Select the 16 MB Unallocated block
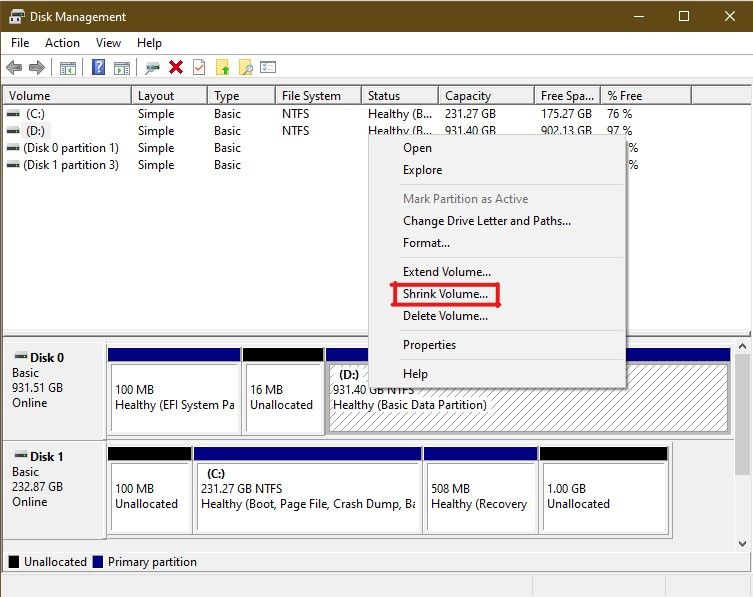The width and height of the screenshot is (753, 597). tap(283, 391)
